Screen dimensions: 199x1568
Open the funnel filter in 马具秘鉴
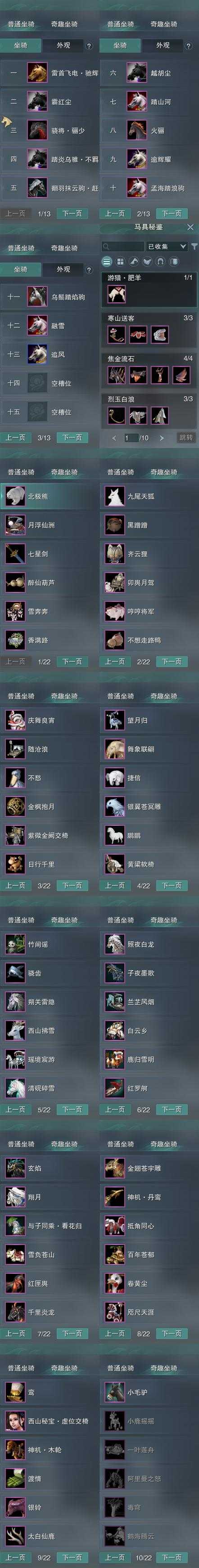194,246
